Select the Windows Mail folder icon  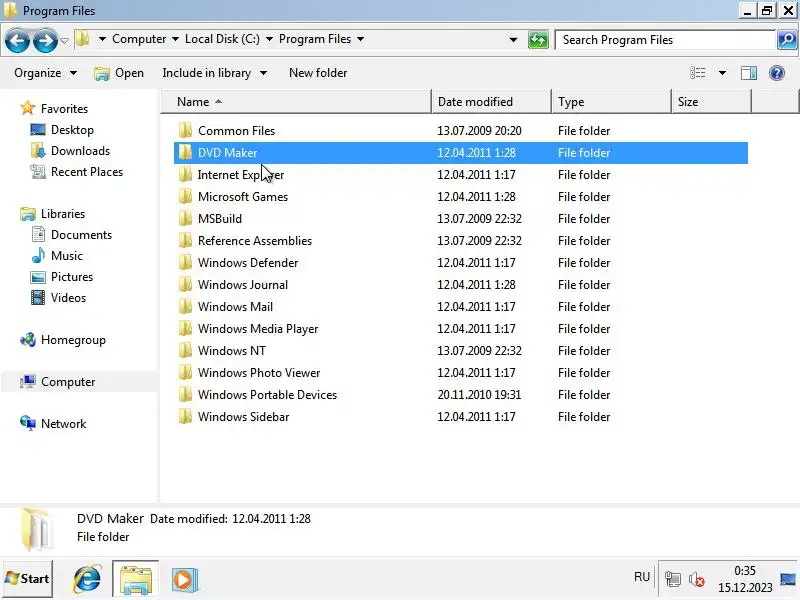[185, 306]
